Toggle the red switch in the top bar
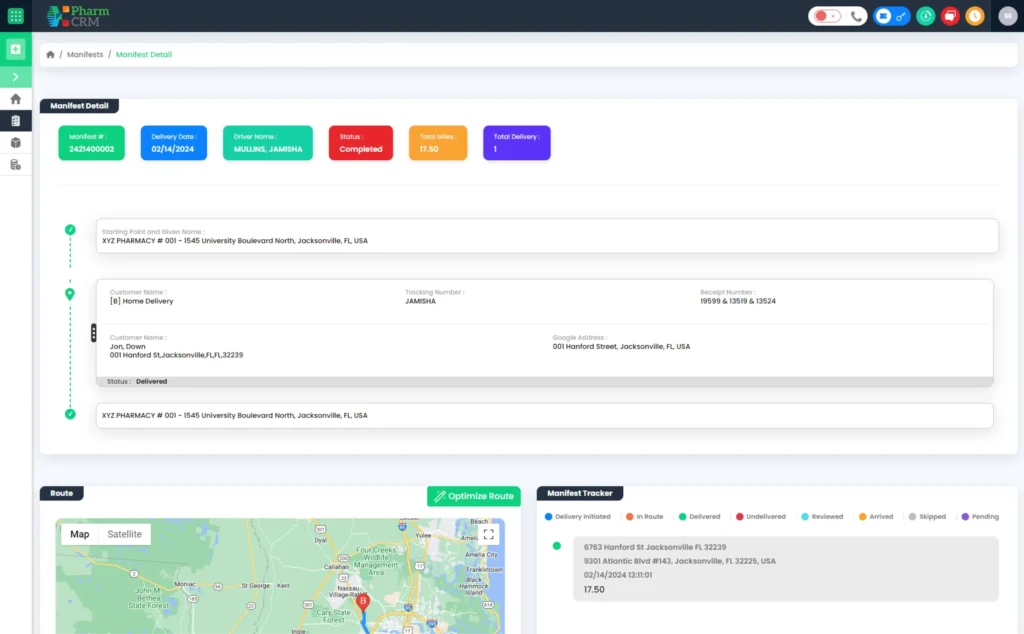 pos(823,16)
